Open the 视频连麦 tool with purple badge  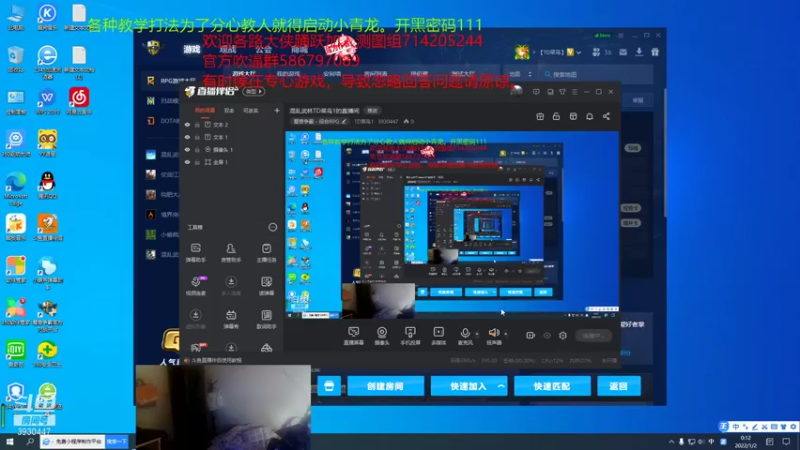point(195,286)
